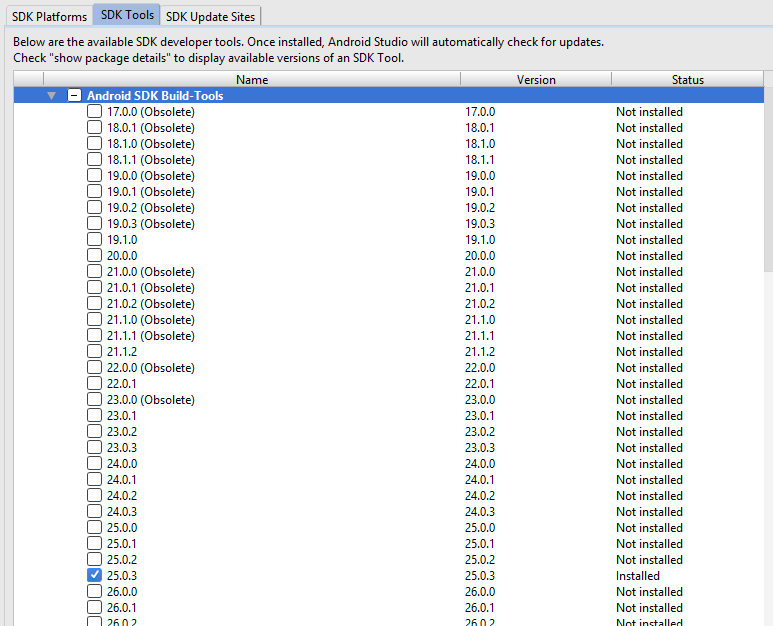
Task: Tick the 23.0.1 build-tools checkbox
Action: coord(94,416)
